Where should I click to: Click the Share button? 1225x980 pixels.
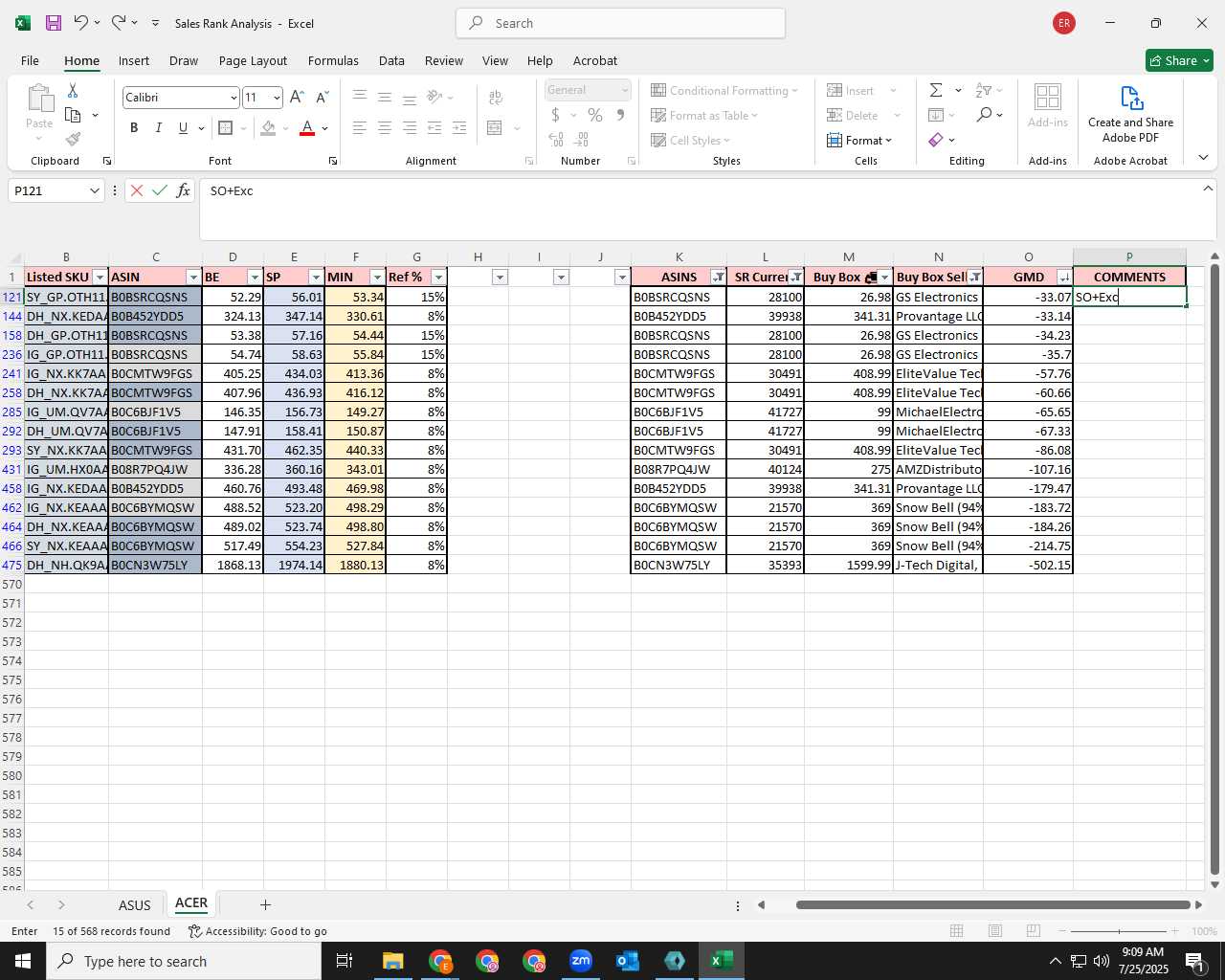[1179, 60]
